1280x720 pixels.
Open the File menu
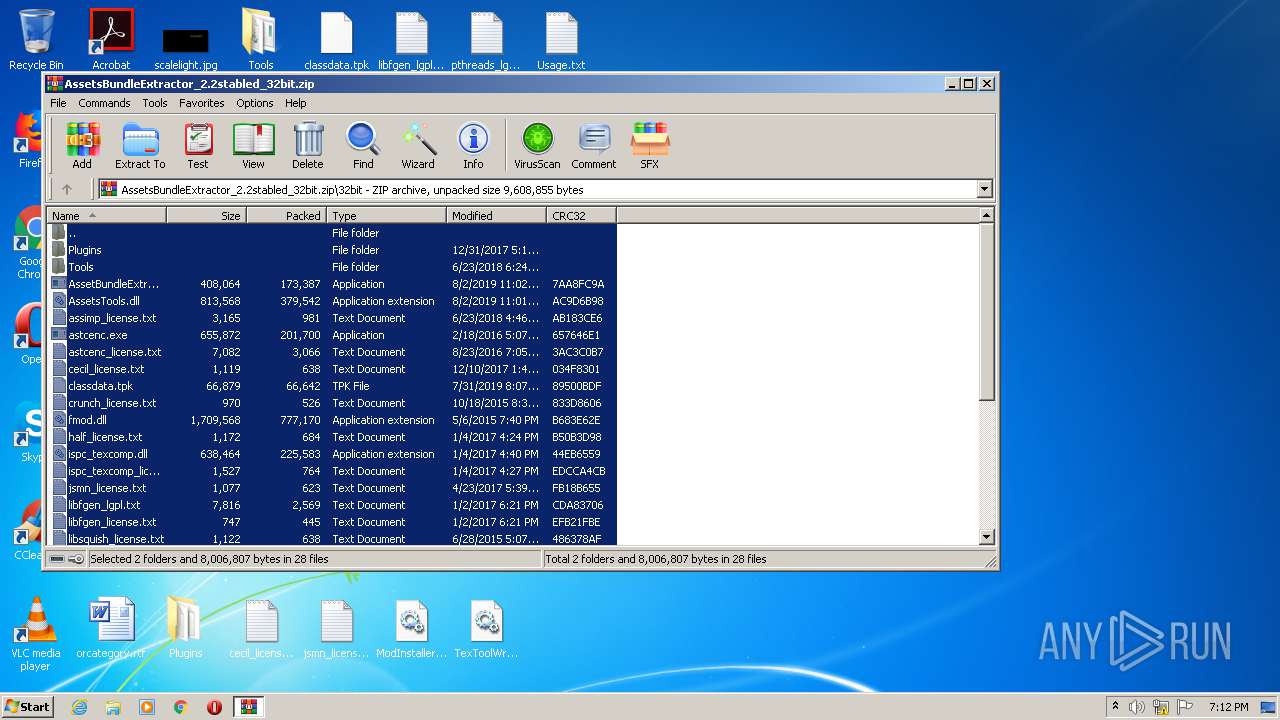pyautogui.click(x=58, y=103)
